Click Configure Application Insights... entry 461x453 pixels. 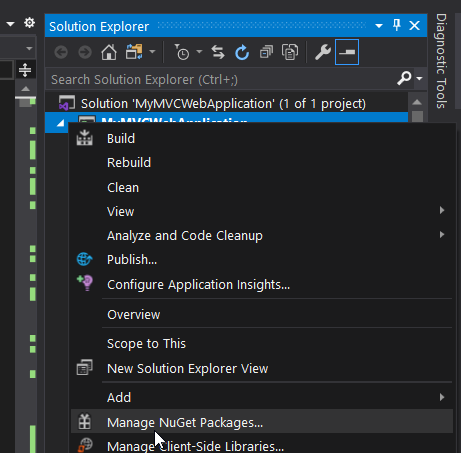tap(262, 284)
